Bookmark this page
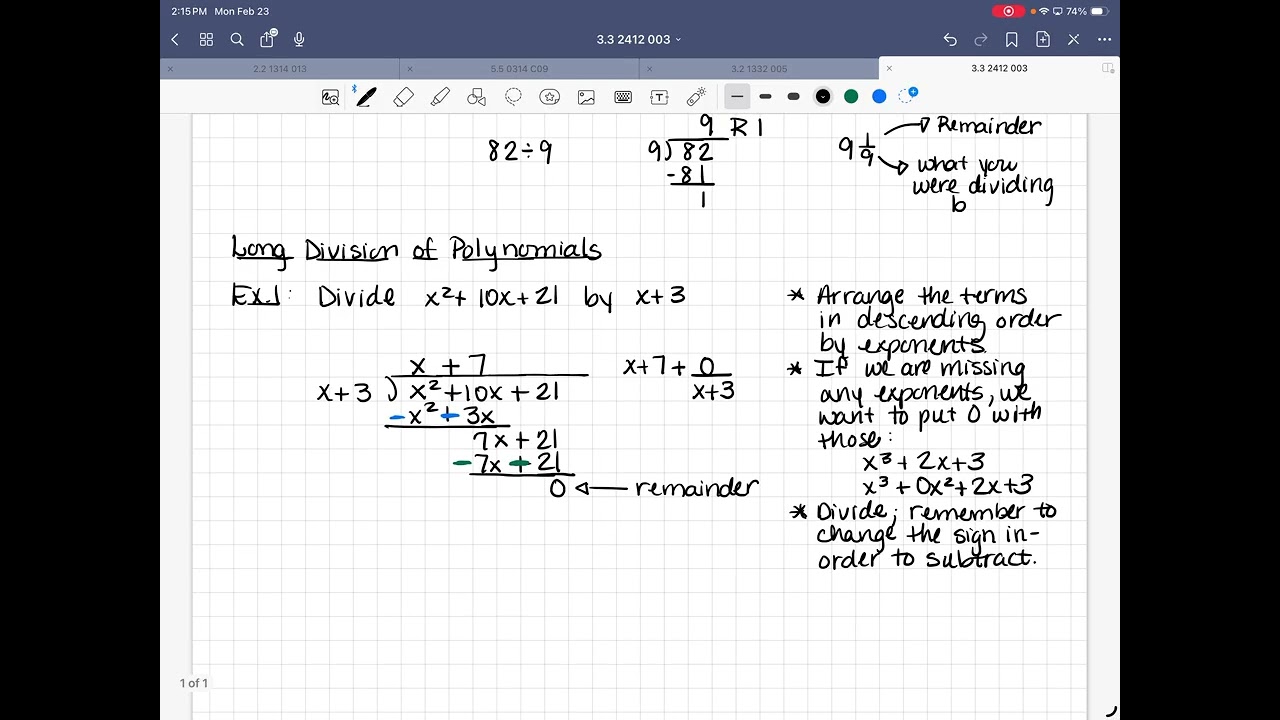The image size is (1280, 720). coord(1012,39)
